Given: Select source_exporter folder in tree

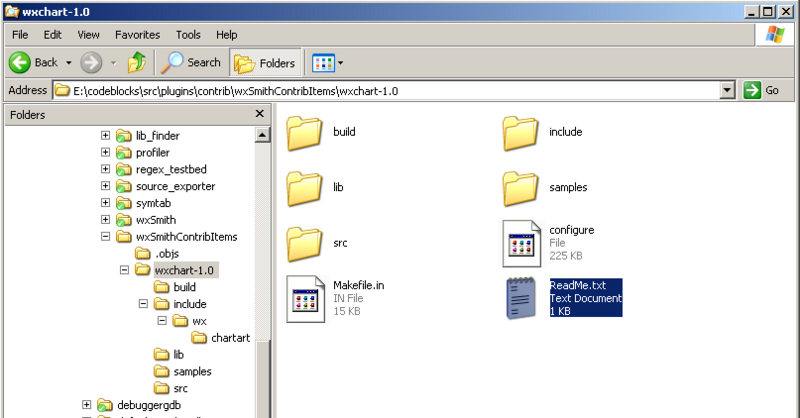Looking at the screenshot, I should [175, 186].
